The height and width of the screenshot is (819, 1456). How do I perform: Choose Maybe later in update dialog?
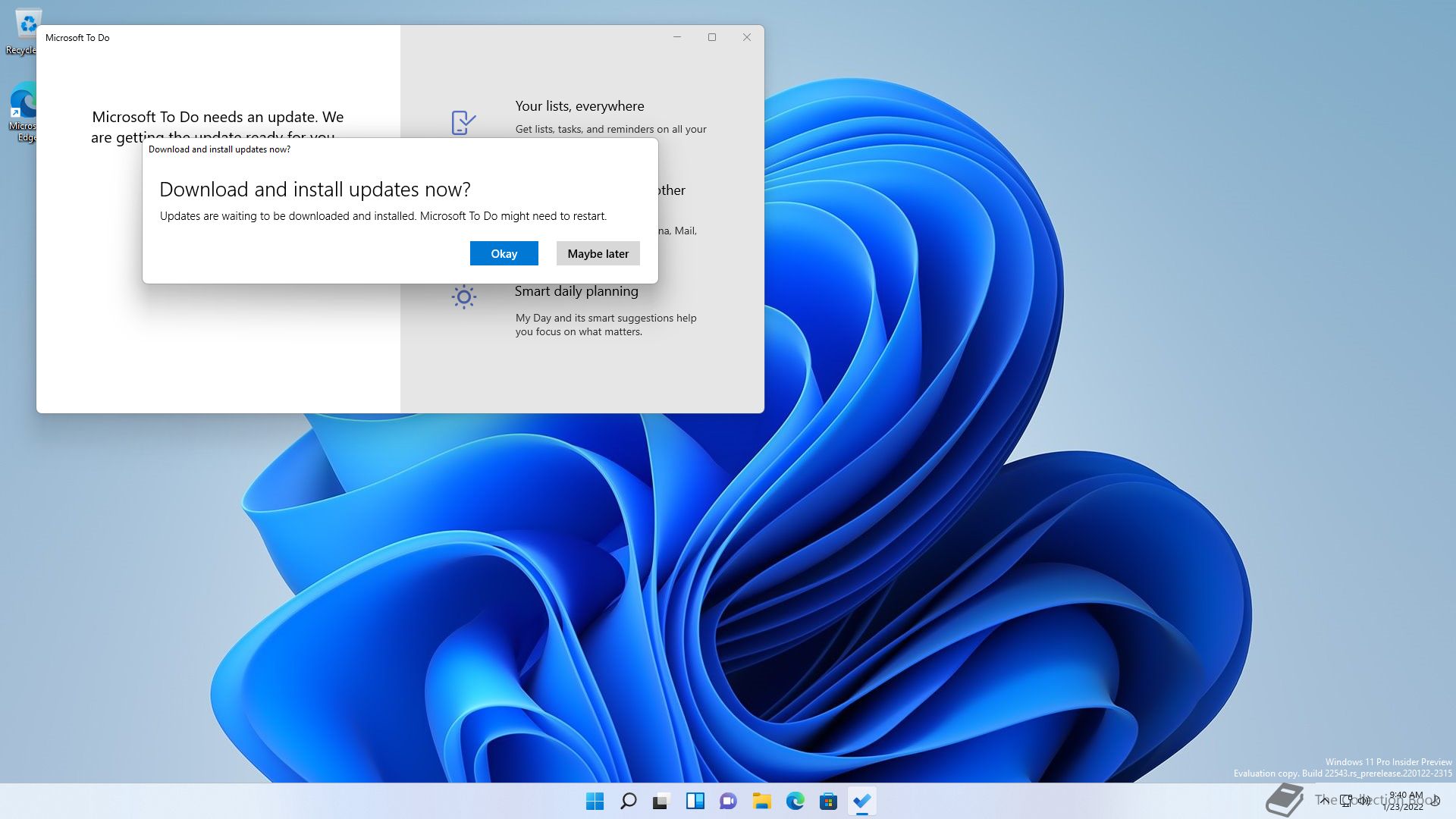(x=598, y=253)
